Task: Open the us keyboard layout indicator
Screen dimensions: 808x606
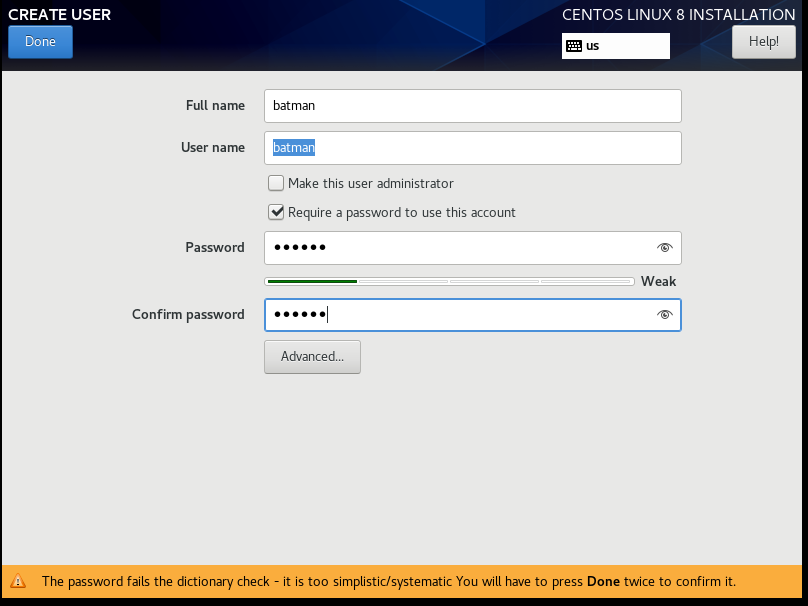Action: coord(616,46)
